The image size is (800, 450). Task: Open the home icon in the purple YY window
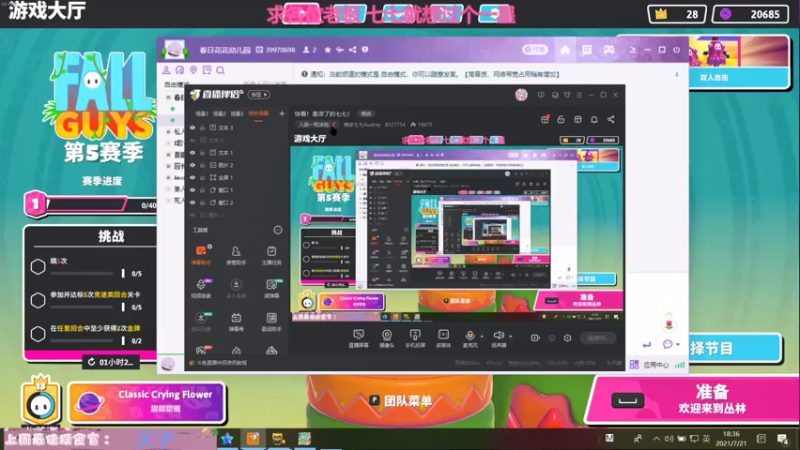[565, 50]
